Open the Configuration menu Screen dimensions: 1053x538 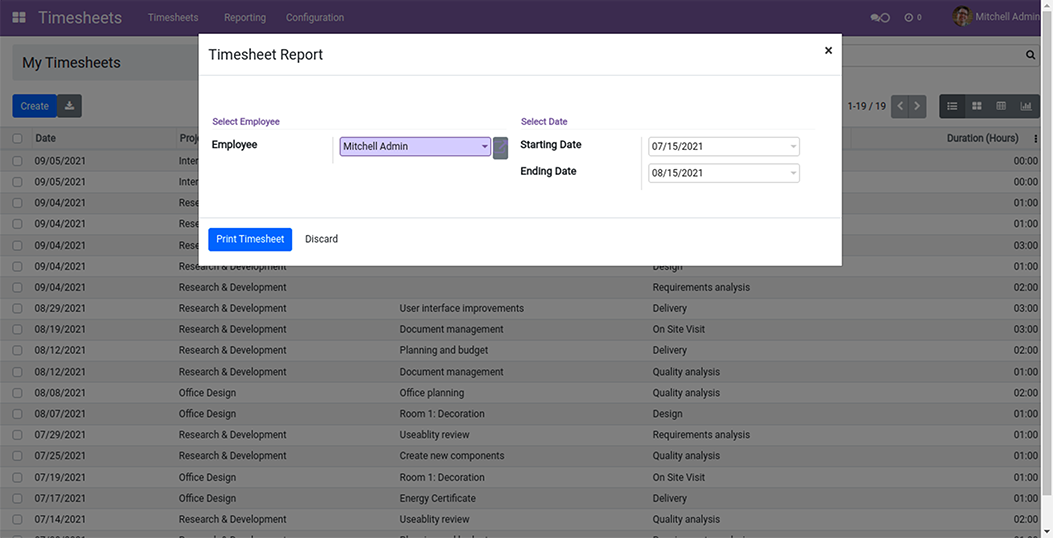(315, 17)
